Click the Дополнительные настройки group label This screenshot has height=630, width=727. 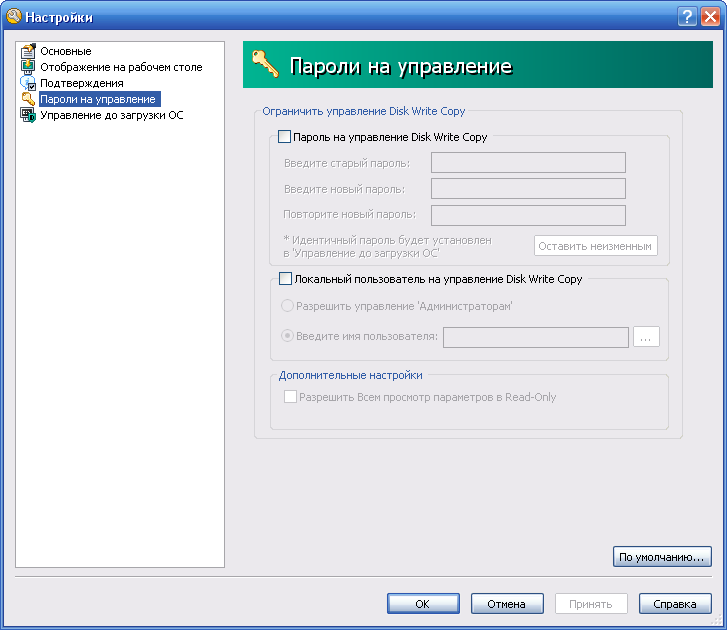coord(351,375)
